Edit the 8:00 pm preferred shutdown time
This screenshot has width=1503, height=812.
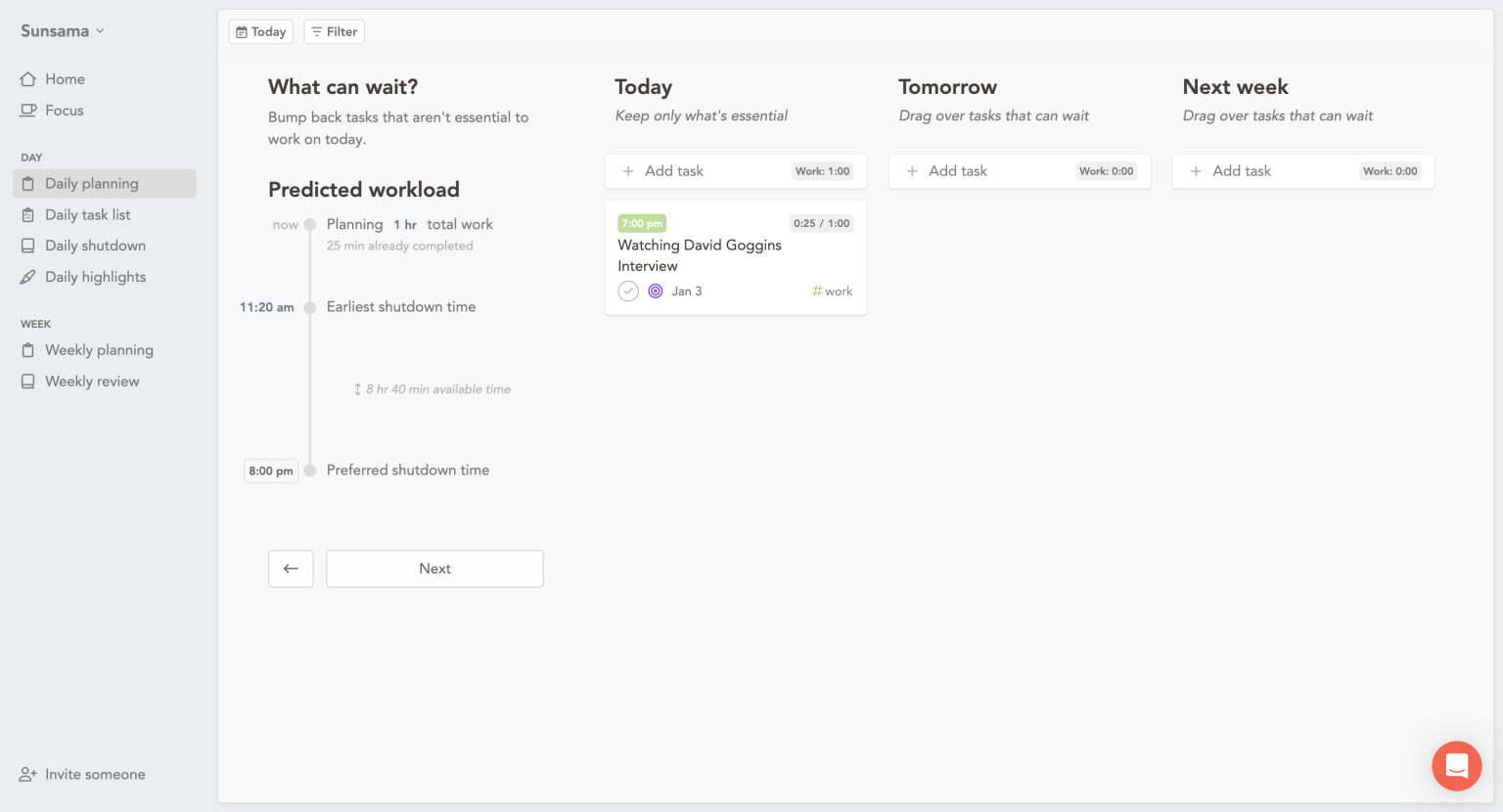[271, 471]
